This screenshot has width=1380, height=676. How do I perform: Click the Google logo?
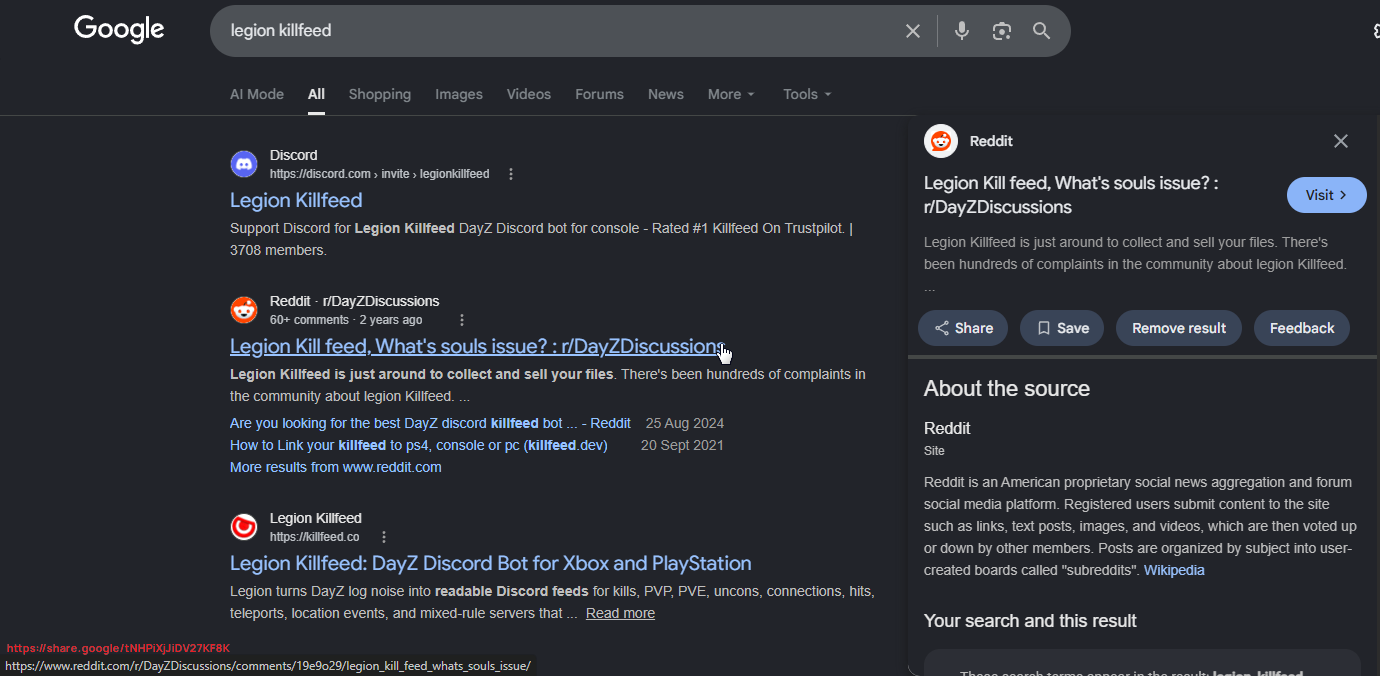click(x=119, y=30)
